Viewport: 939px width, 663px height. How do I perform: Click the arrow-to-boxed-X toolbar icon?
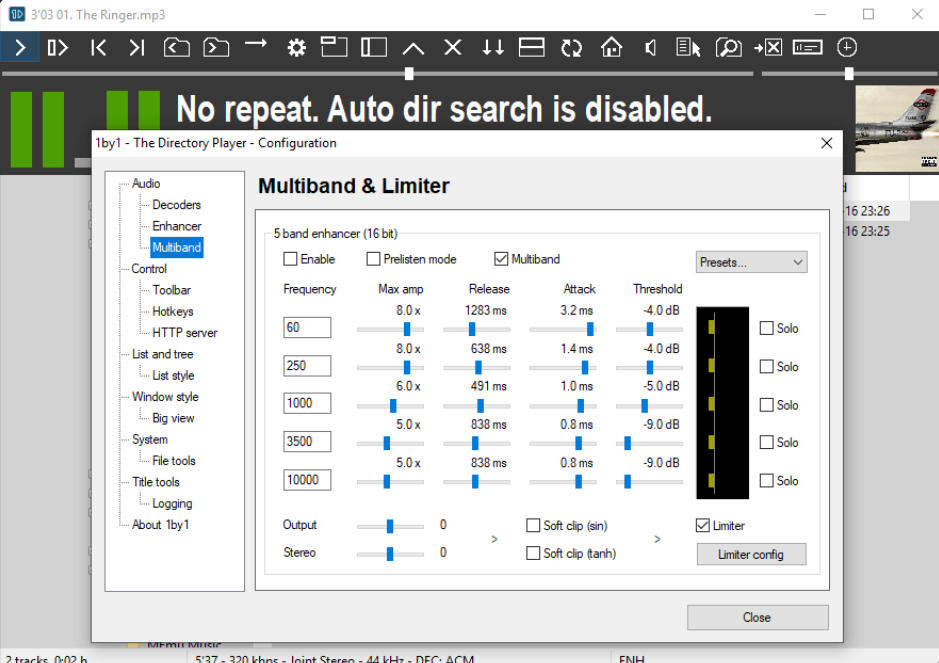[768, 47]
